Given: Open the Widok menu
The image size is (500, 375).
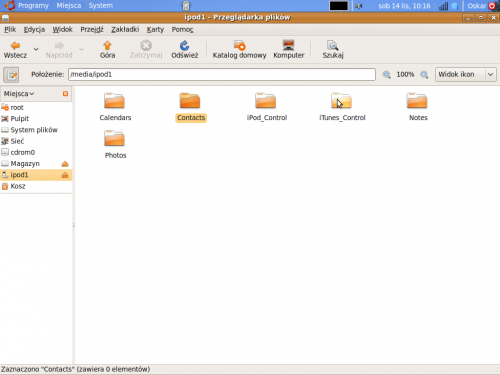Looking at the screenshot, I should click(x=62, y=30).
